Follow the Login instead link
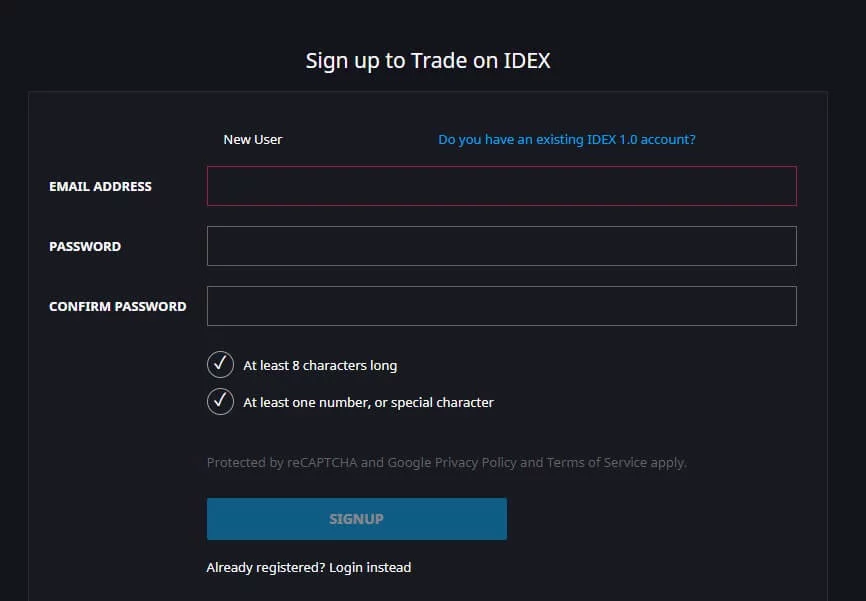This screenshot has height=601, width=866. point(370,568)
